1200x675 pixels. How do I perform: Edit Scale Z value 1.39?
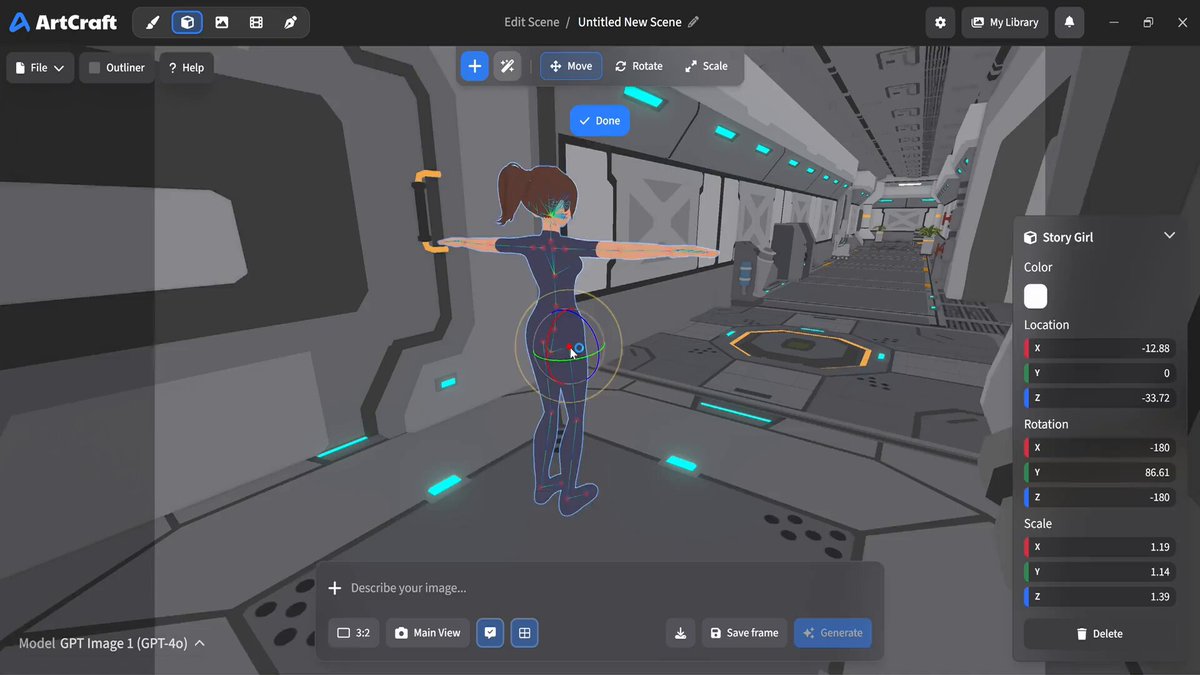click(x=1100, y=597)
